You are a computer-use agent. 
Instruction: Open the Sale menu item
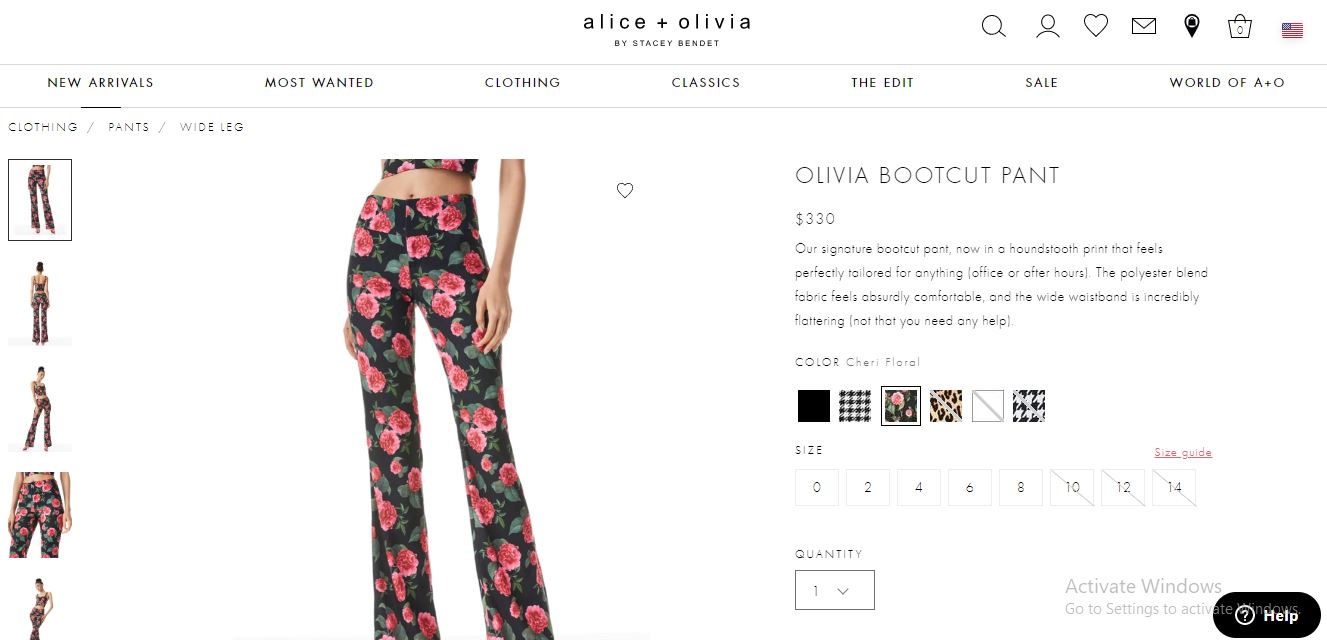(1041, 83)
